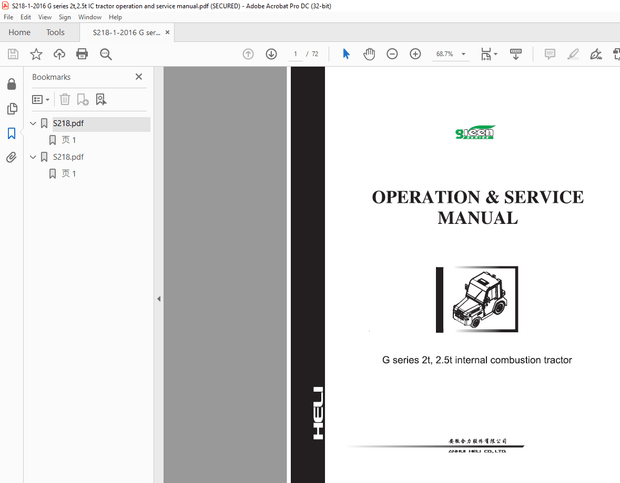The width and height of the screenshot is (620, 483).
Task: Collapse the navigation pane side arrow
Action: pos(159,299)
